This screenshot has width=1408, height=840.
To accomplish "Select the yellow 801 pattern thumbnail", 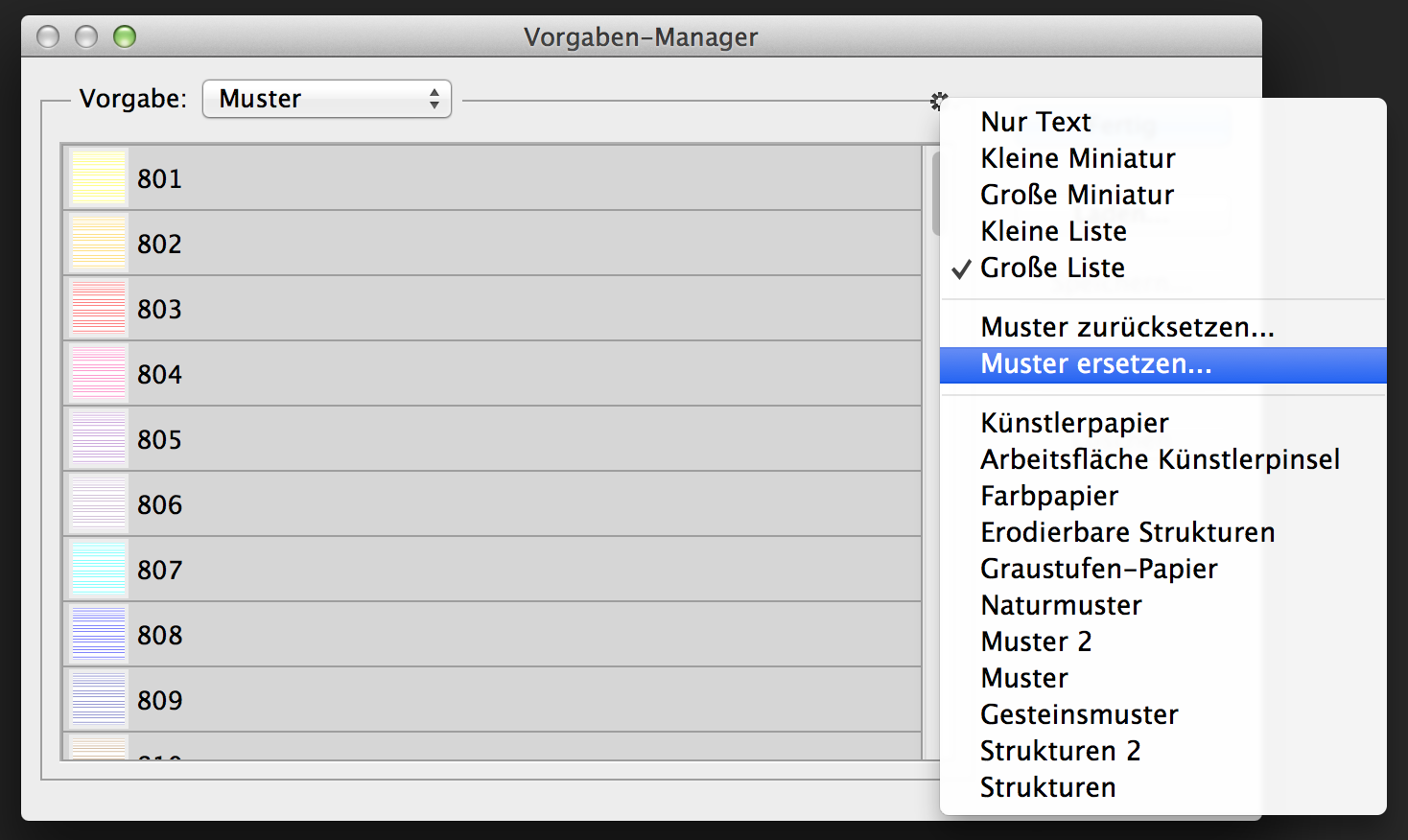I will click(x=99, y=178).
